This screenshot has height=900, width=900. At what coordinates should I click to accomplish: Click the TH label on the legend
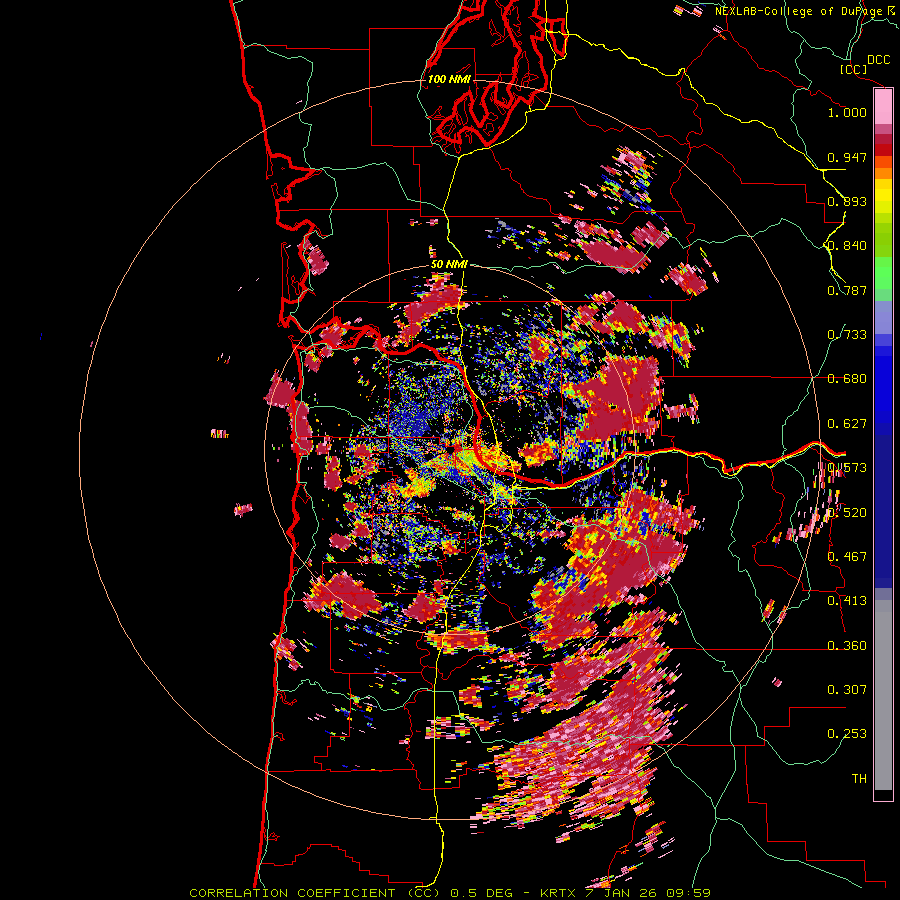coord(859,779)
